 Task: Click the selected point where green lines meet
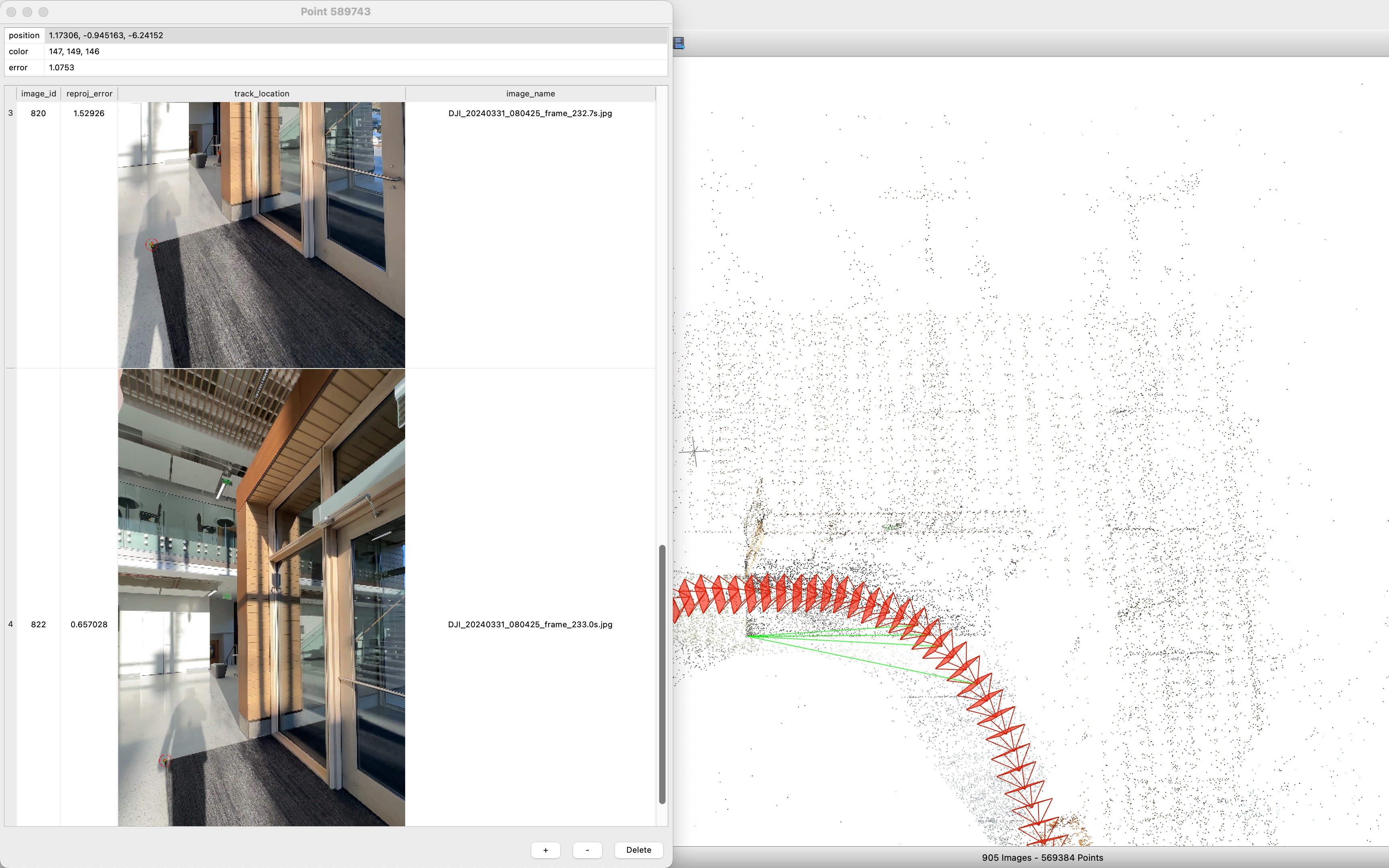(x=748, y=635)
